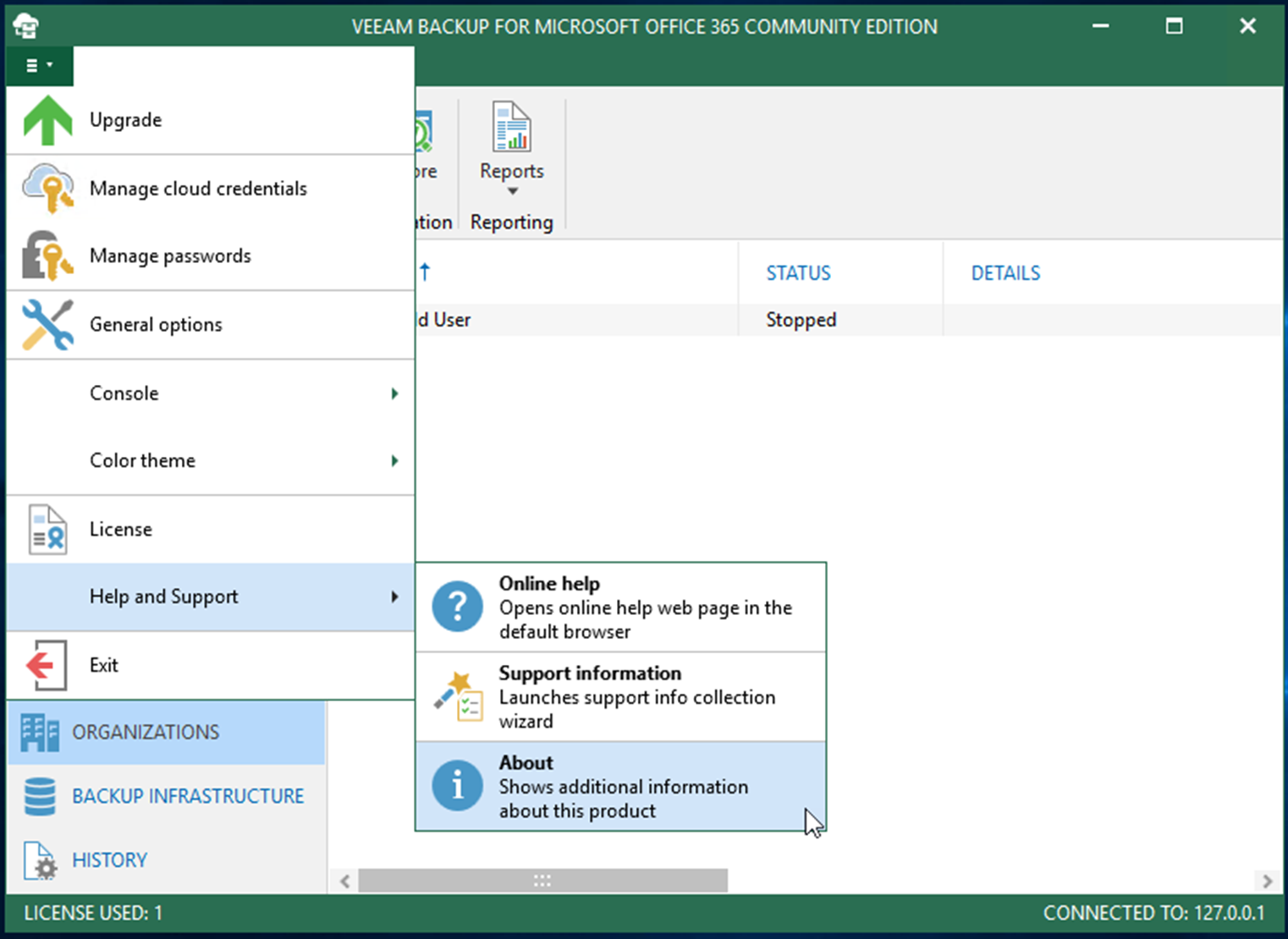Open Manage passwords menu entry

pyautogui.click(x=211, y=256)
